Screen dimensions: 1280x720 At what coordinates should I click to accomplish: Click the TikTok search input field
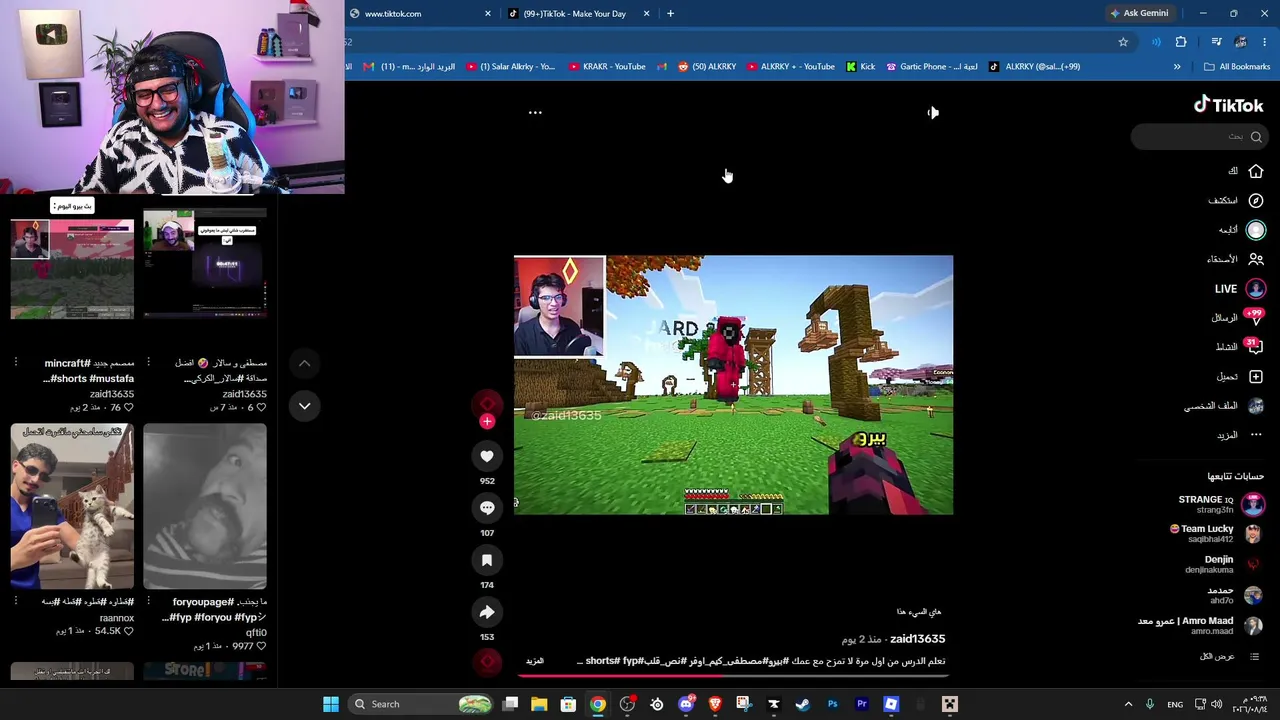1199,137
